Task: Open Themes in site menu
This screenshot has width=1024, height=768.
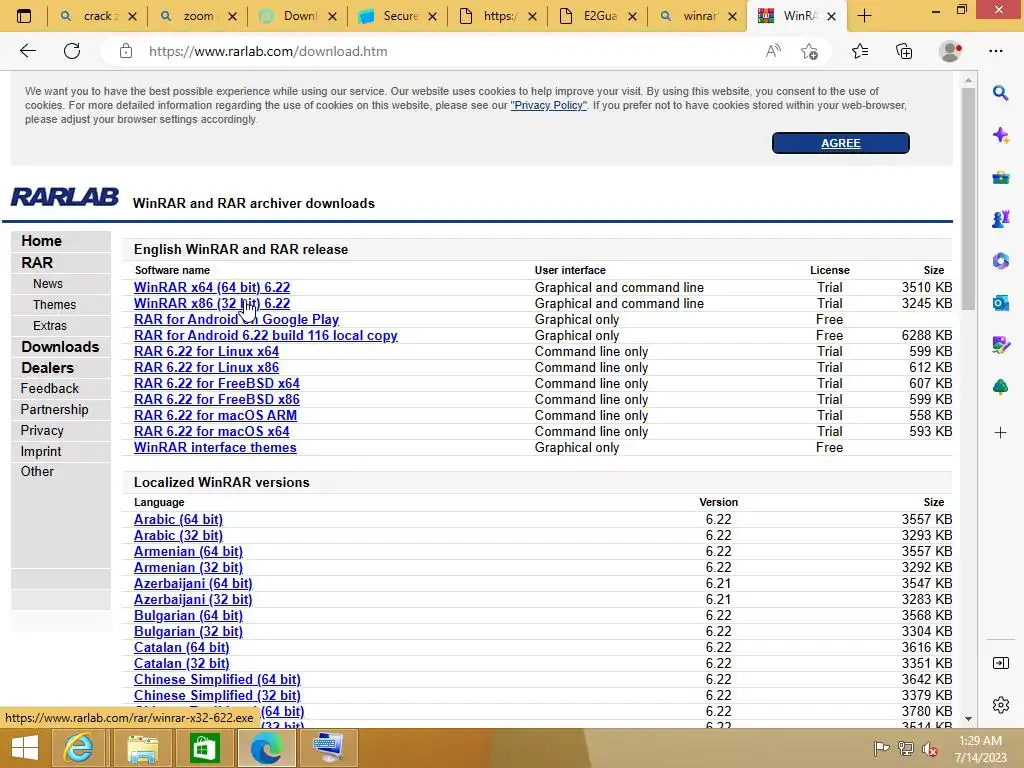Action: pos(54,304)
